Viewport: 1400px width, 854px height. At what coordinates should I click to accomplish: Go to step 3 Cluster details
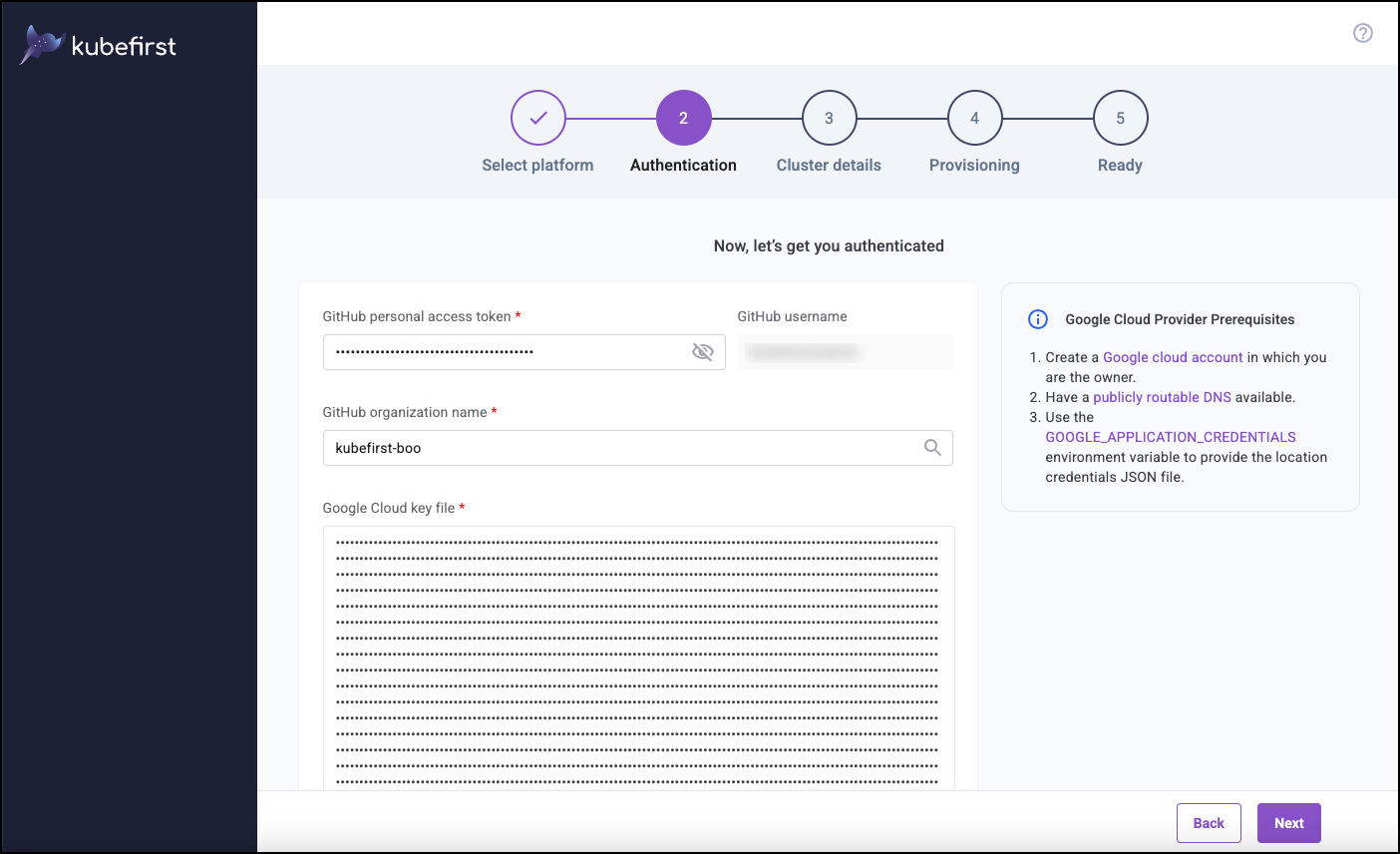829,118
